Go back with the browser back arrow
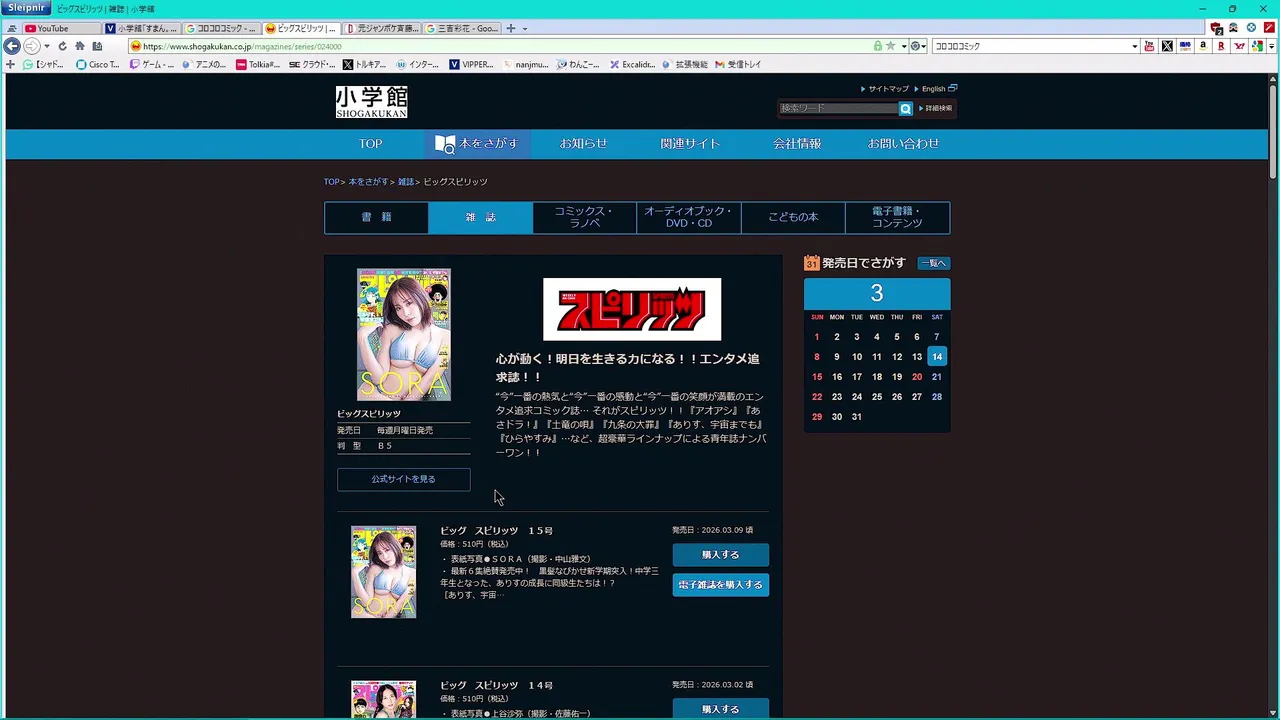The height and width of the screenshot is (720, 1280). click(12, 46)
